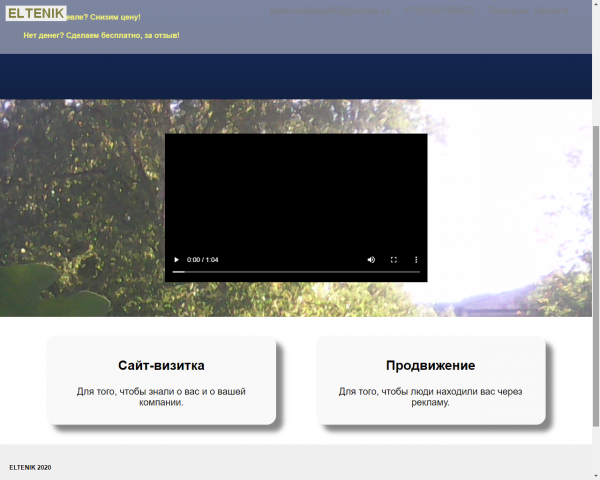Open the Сайт-визитка card
The image size is (600, 480).
click(161, 380)
